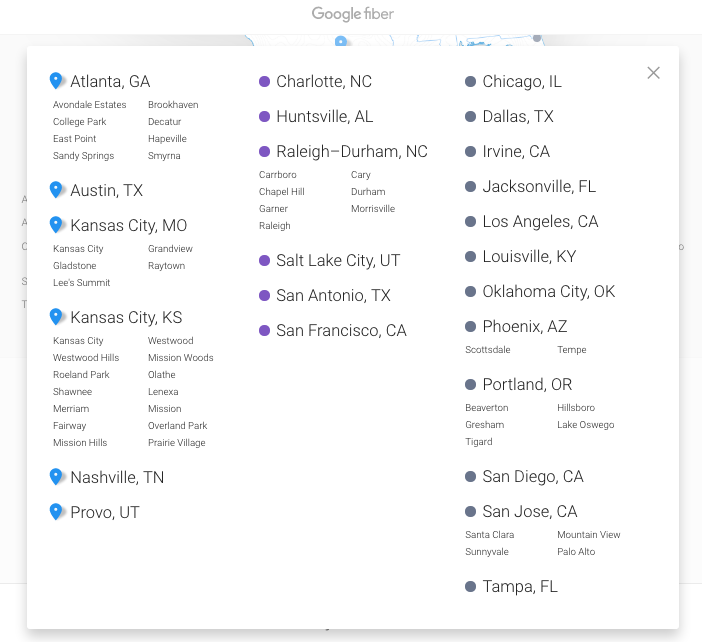Viewport: 702px width, 642px height.
Task: Click Scottsdale under Phoenix, AZ
Action: coord(488,350)
